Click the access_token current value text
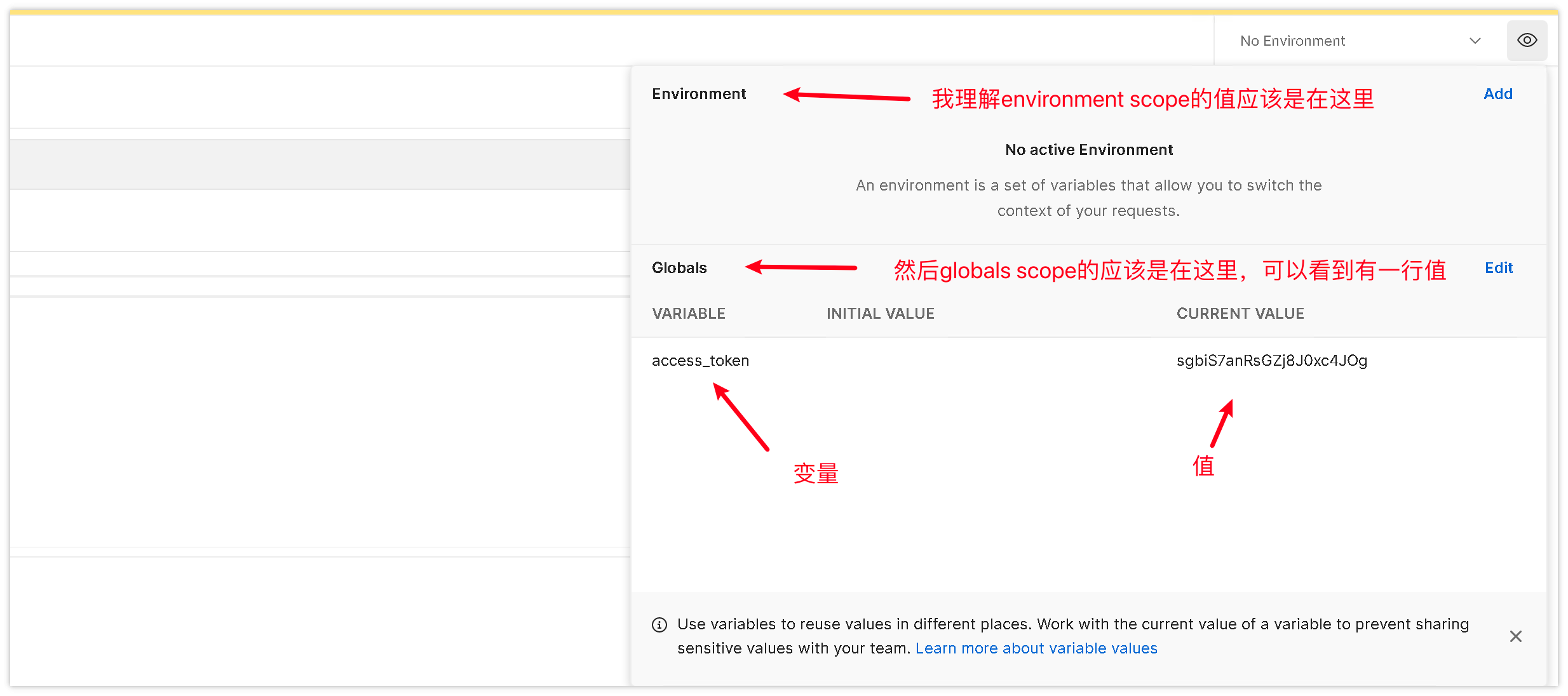Image resolution: width=1568 pixels, height=696 pixels. (1271, 361)
